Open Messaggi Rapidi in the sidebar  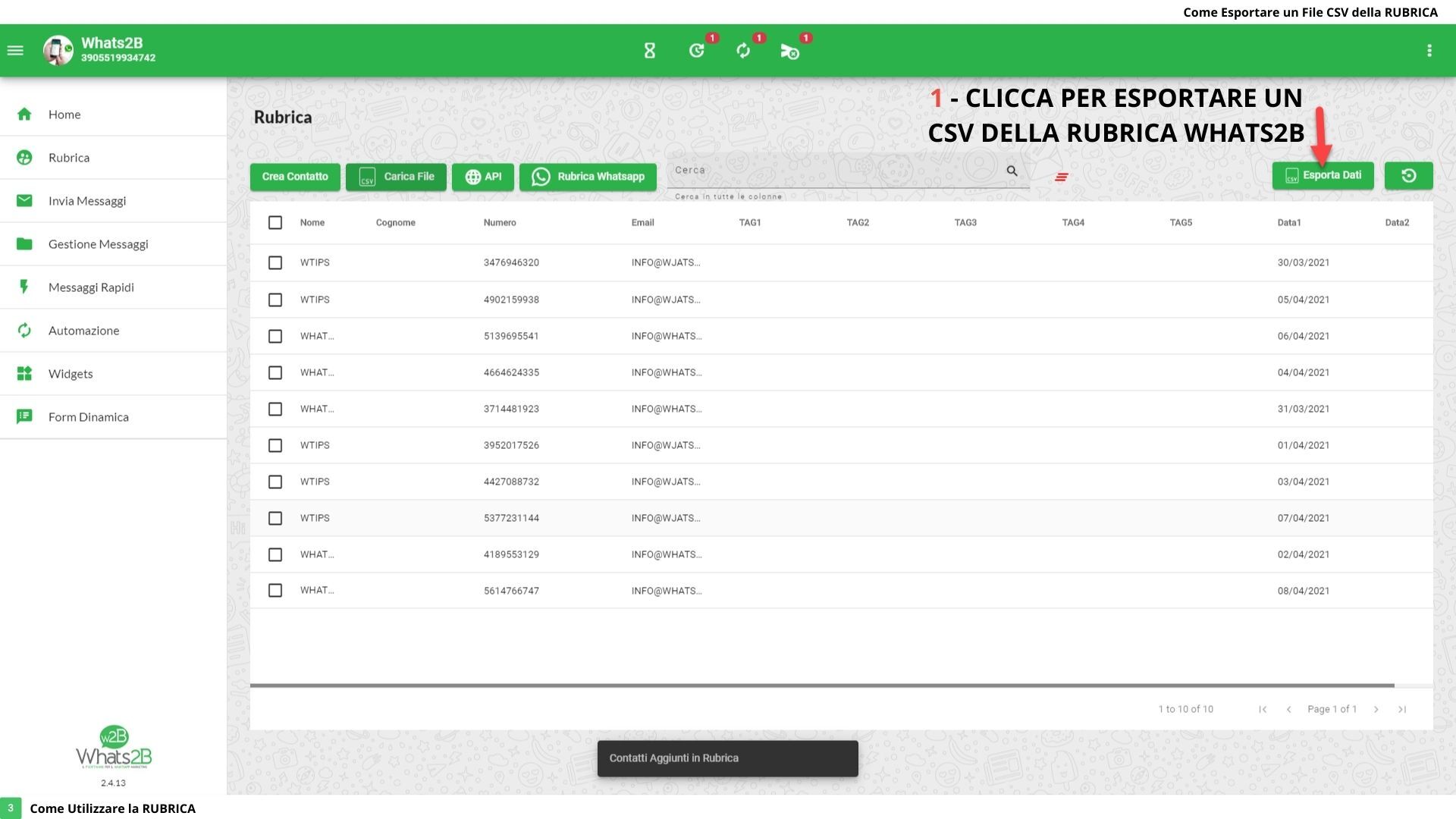[114, 287]
